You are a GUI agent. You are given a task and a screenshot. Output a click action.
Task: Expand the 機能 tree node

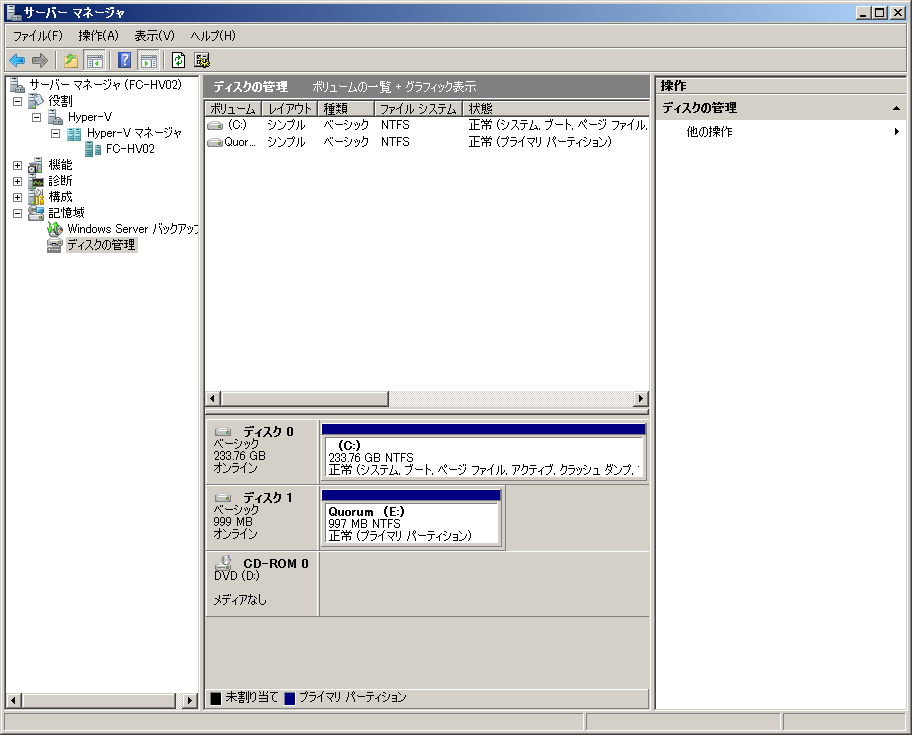point(17,165)
